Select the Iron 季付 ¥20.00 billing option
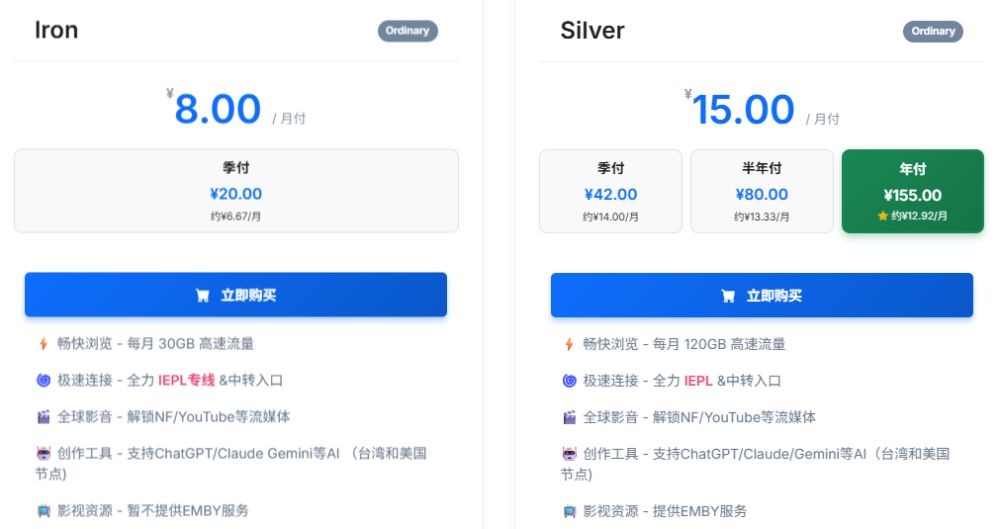This screenshot has height=529, width=1000. pos(236,191)
